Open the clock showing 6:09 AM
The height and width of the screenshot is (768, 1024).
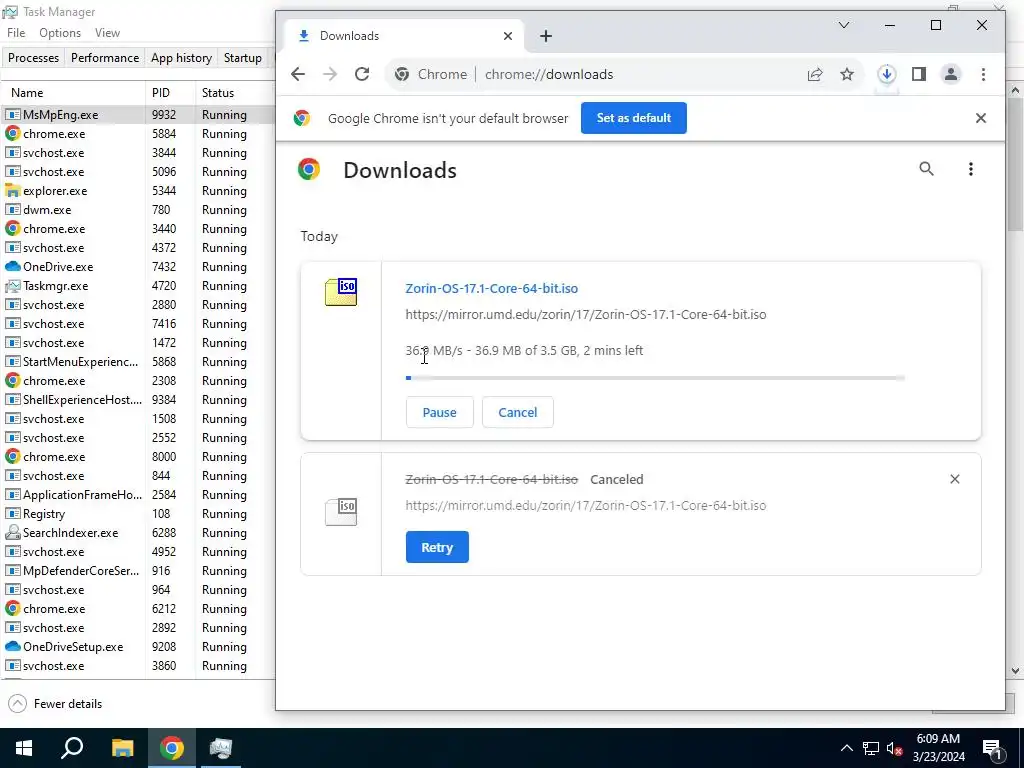(x=938, y=748)
